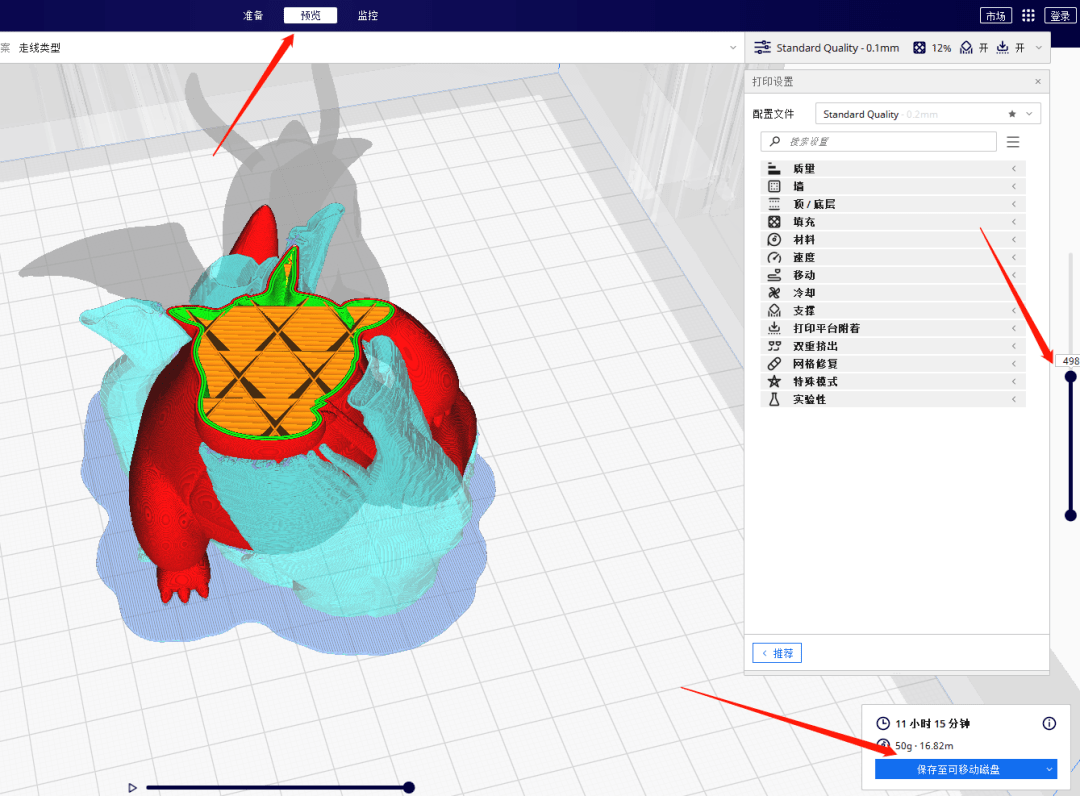Open the Standard Quality profile dropdown

pyautogui.click(x=927, y=114)
